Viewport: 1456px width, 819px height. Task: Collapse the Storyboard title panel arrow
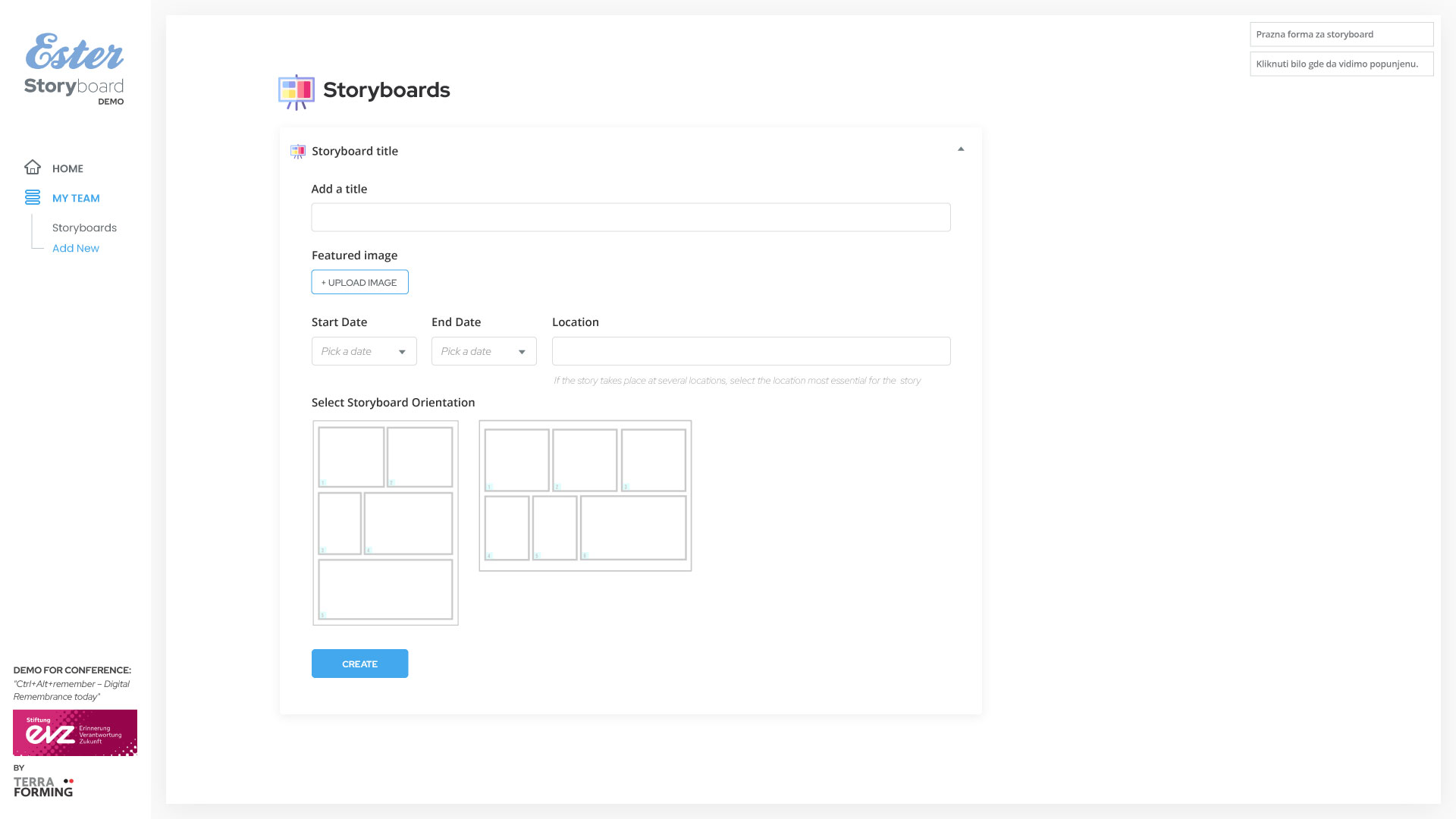[x=961, y=149]
